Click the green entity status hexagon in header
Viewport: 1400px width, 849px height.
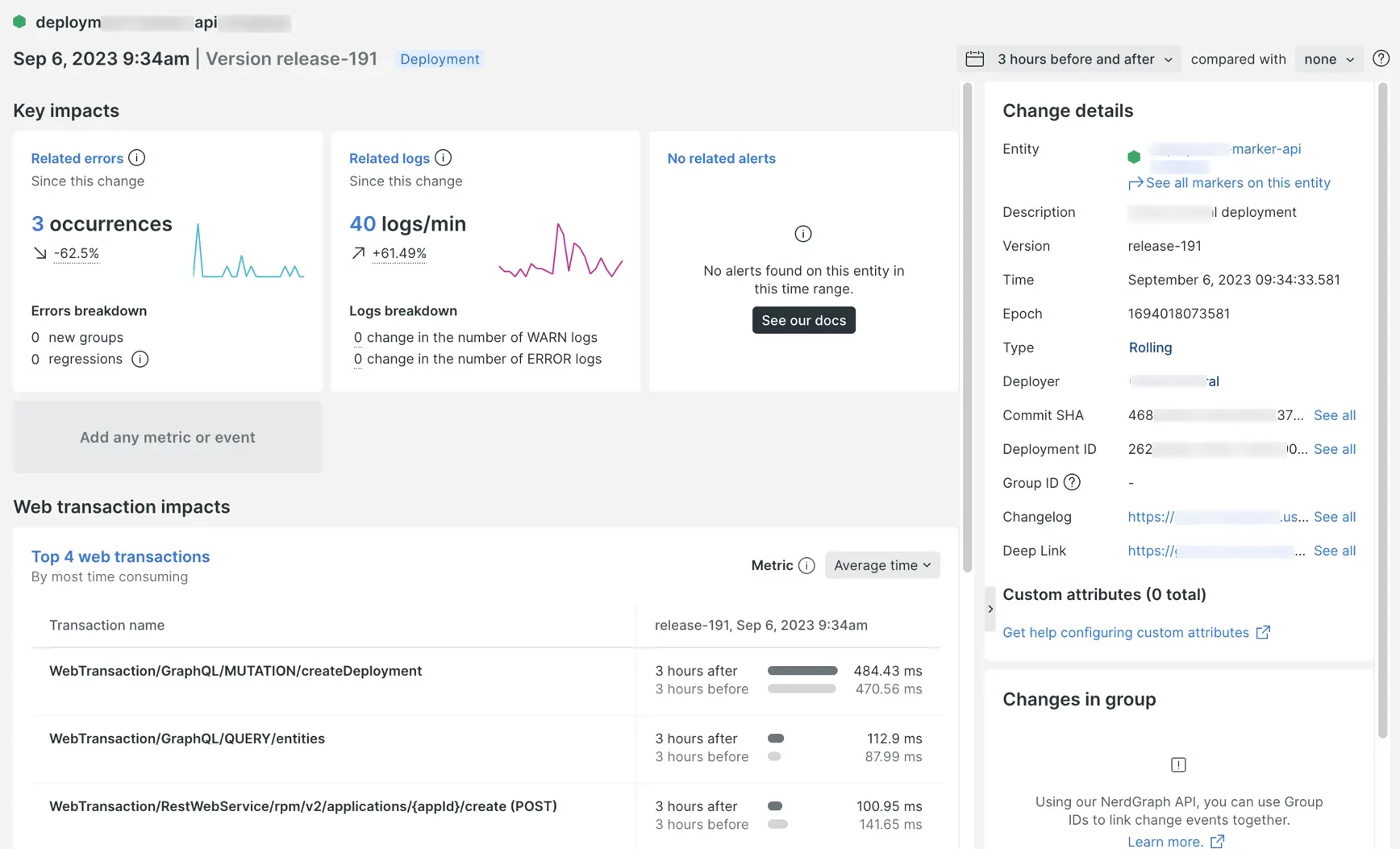(x=19, y=22)
